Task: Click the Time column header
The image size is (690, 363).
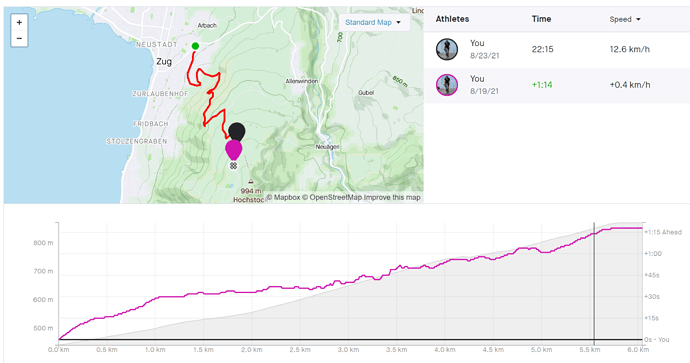Action: pos(541,19)
